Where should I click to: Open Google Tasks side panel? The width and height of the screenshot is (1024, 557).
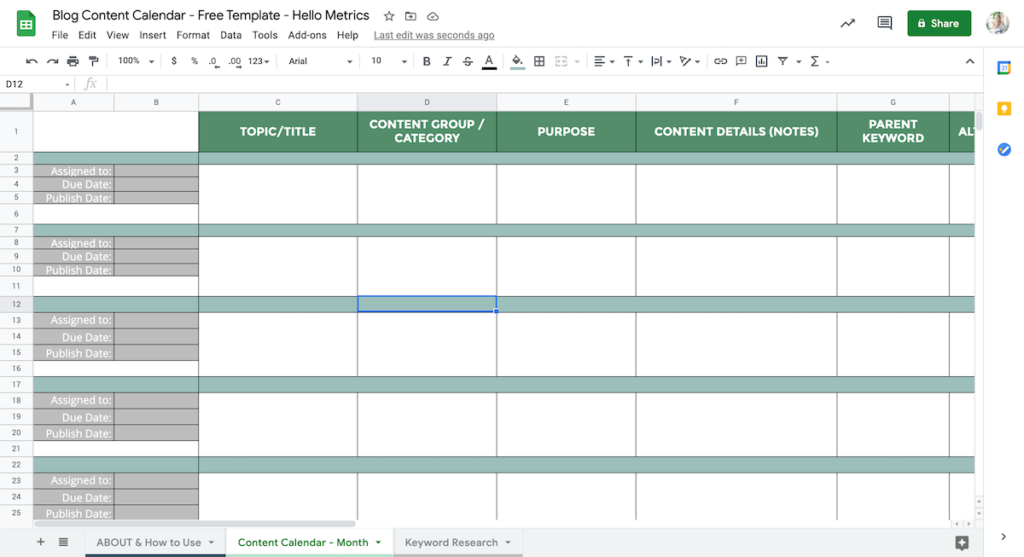pyautogui.click(x=1004, y=150)
